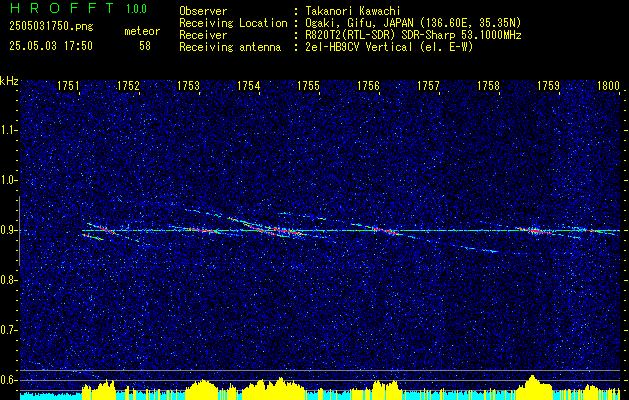The width and height of the screenshot is (629, 400).
Task: Click the 1758 time axis marker
Action: [x=489, y=86]
